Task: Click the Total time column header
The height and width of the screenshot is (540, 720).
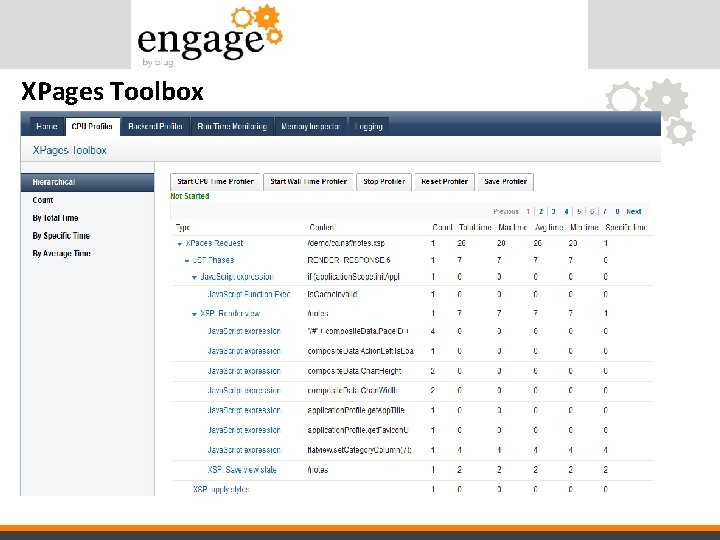Action: pos(475,227)
